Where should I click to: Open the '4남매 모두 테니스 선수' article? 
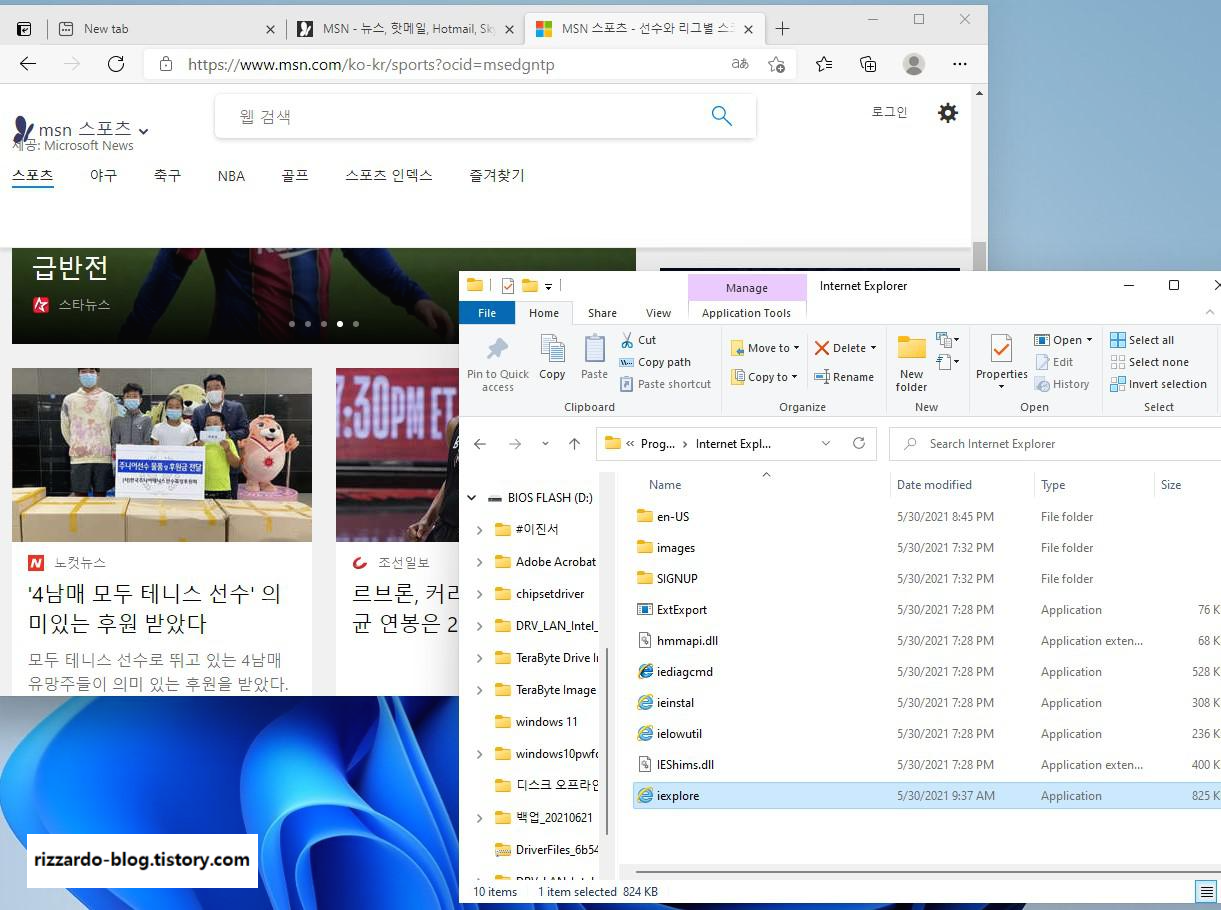click(x=154, y=608)
